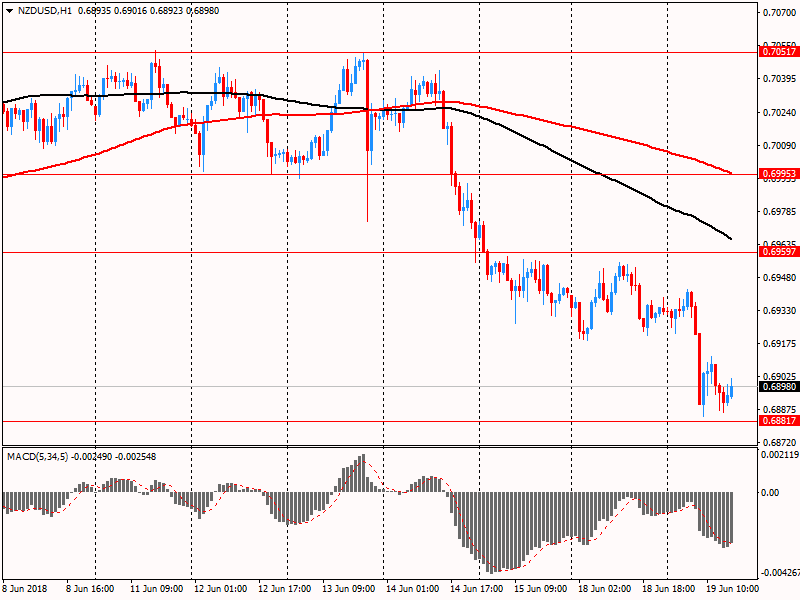Click the MACD(5,34,5) indicator label
This screenshot has height=600, width=800.
[38, 457]
